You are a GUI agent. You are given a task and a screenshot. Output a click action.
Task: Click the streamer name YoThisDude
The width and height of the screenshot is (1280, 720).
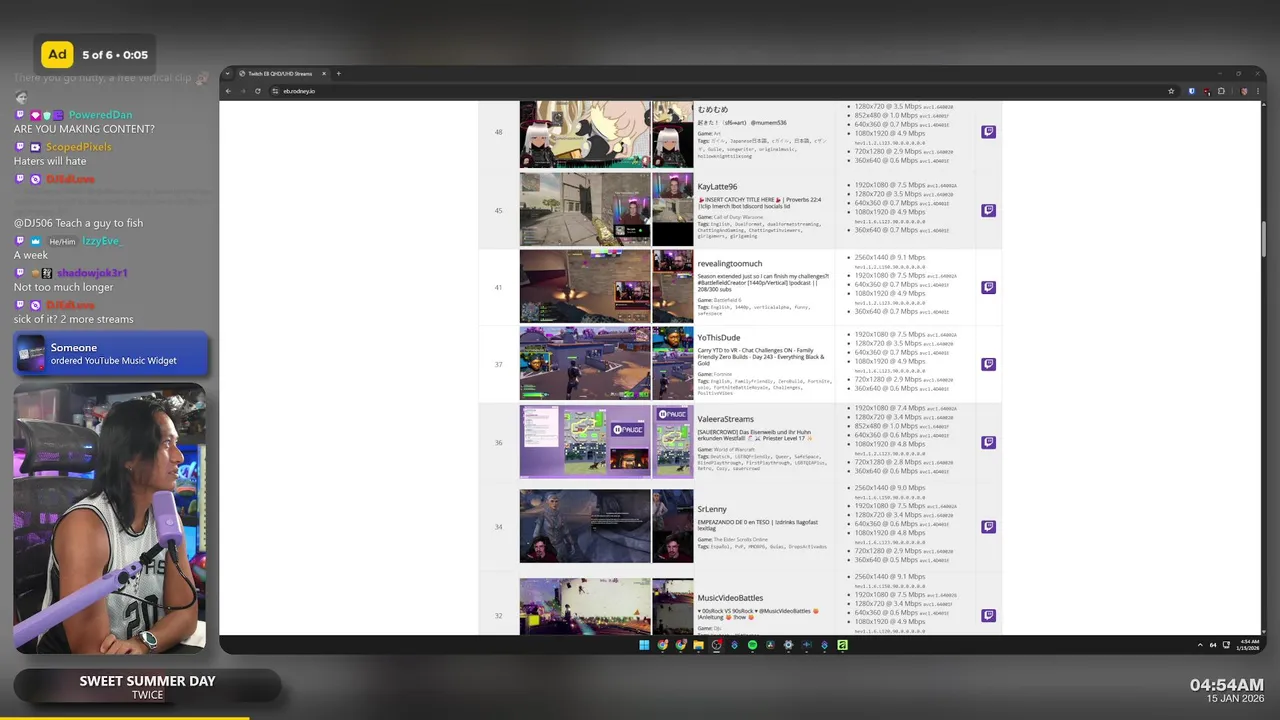[719, 338]
